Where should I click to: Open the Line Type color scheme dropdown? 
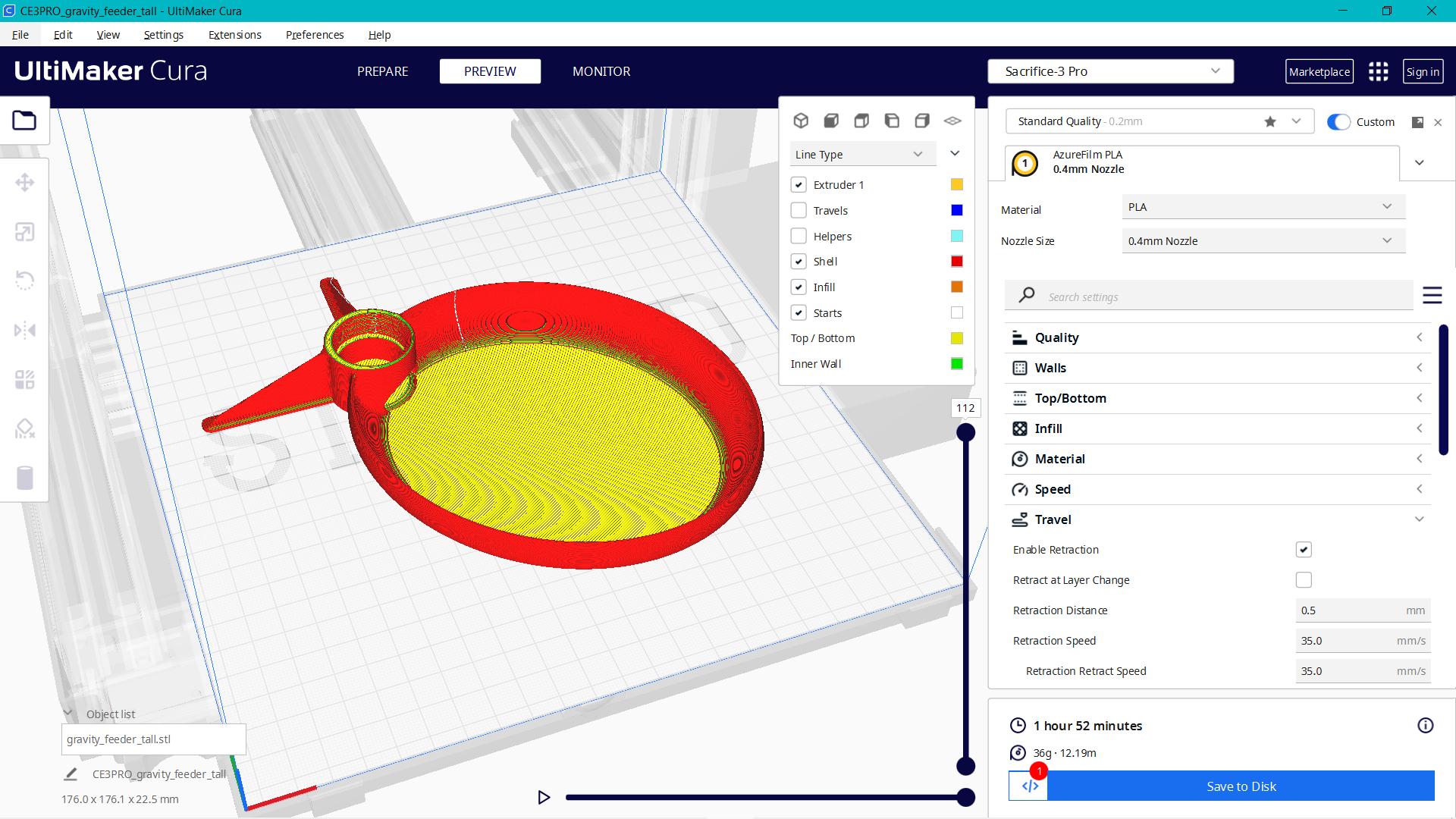pyautogui.click(x=862, y=153)
